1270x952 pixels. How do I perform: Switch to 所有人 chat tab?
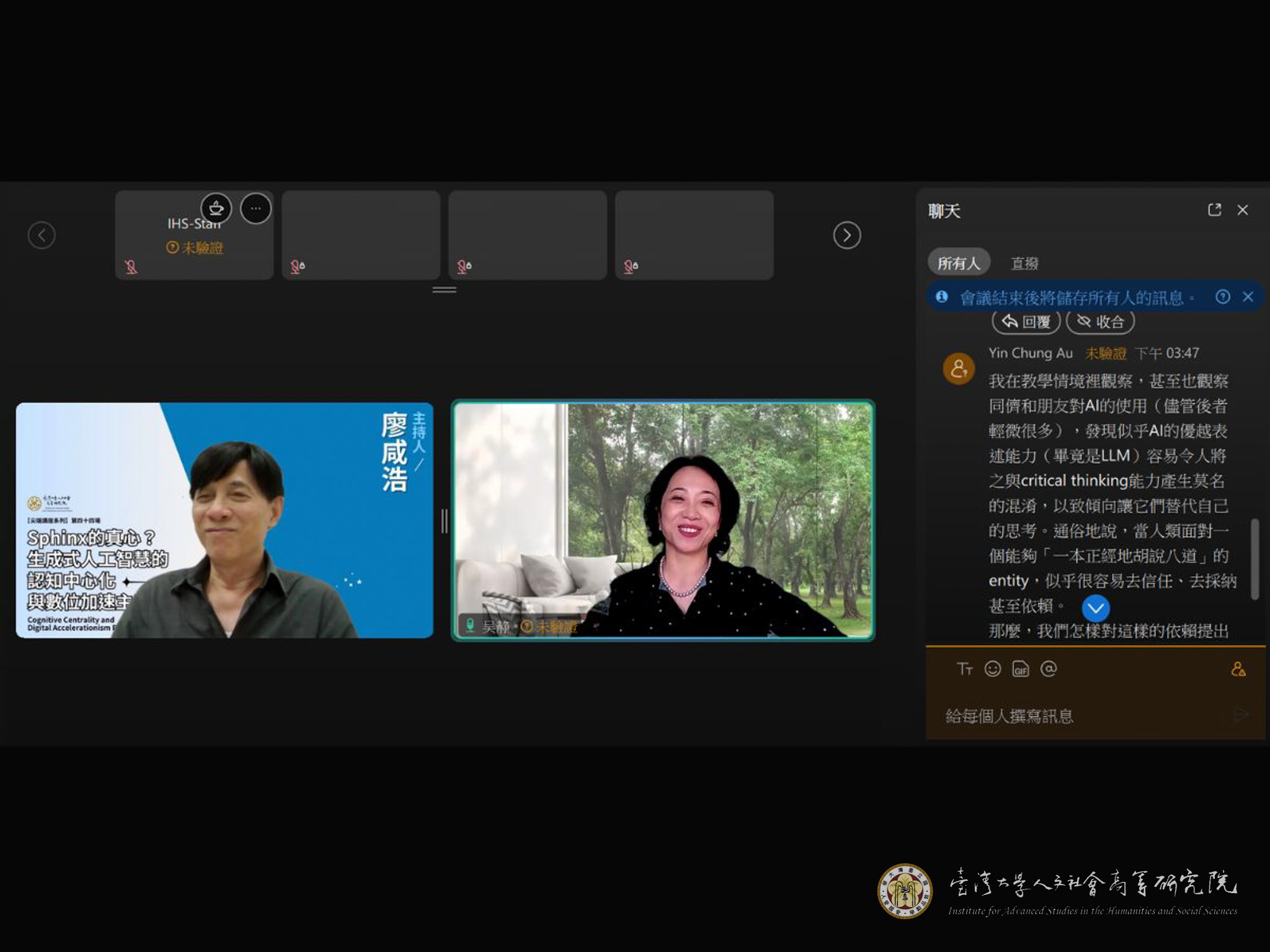(x=959, y=263)
